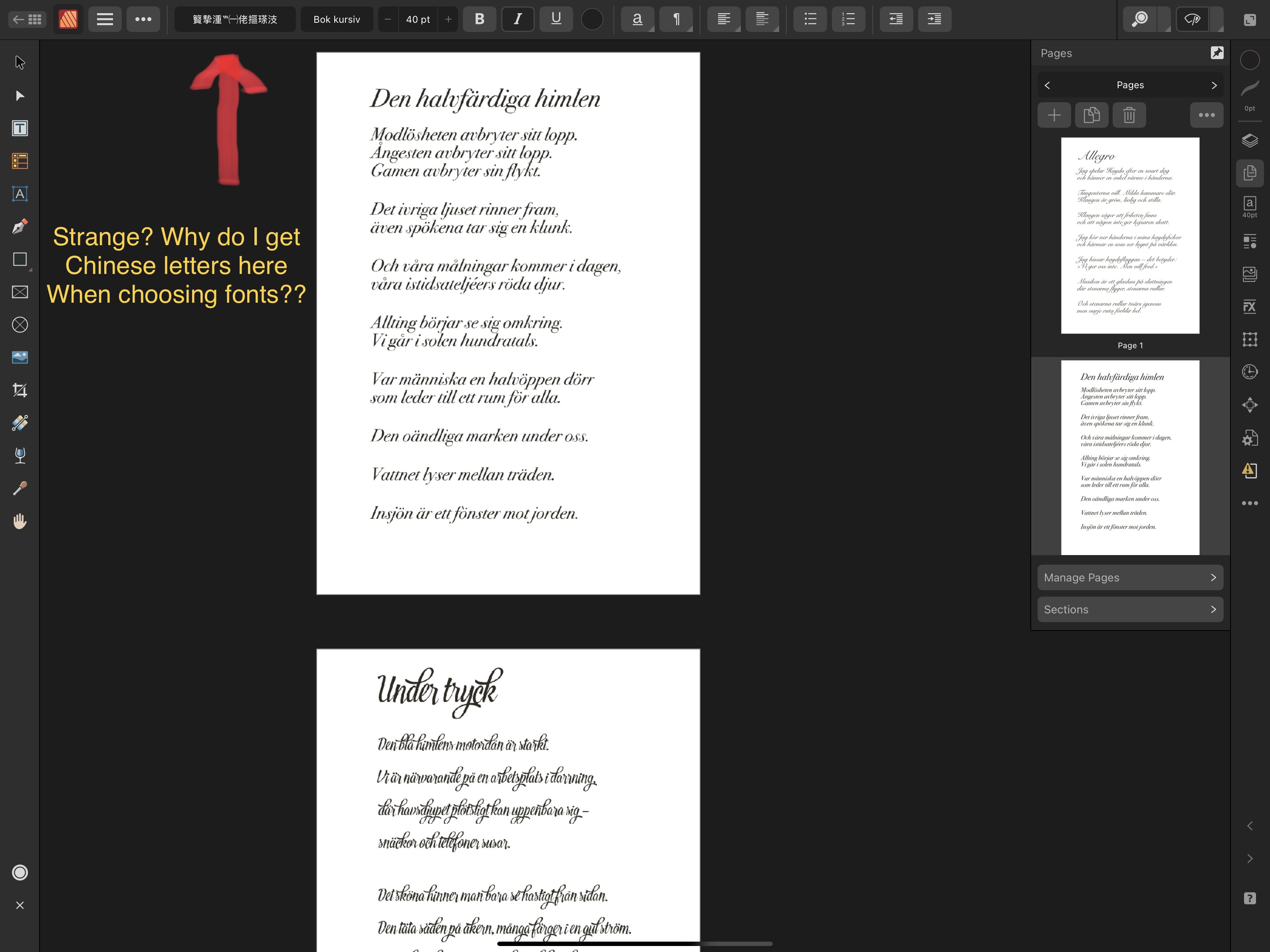Click the paint bucket fill tool
Screen dimensions: 1270x952
[x=20, y=456]
